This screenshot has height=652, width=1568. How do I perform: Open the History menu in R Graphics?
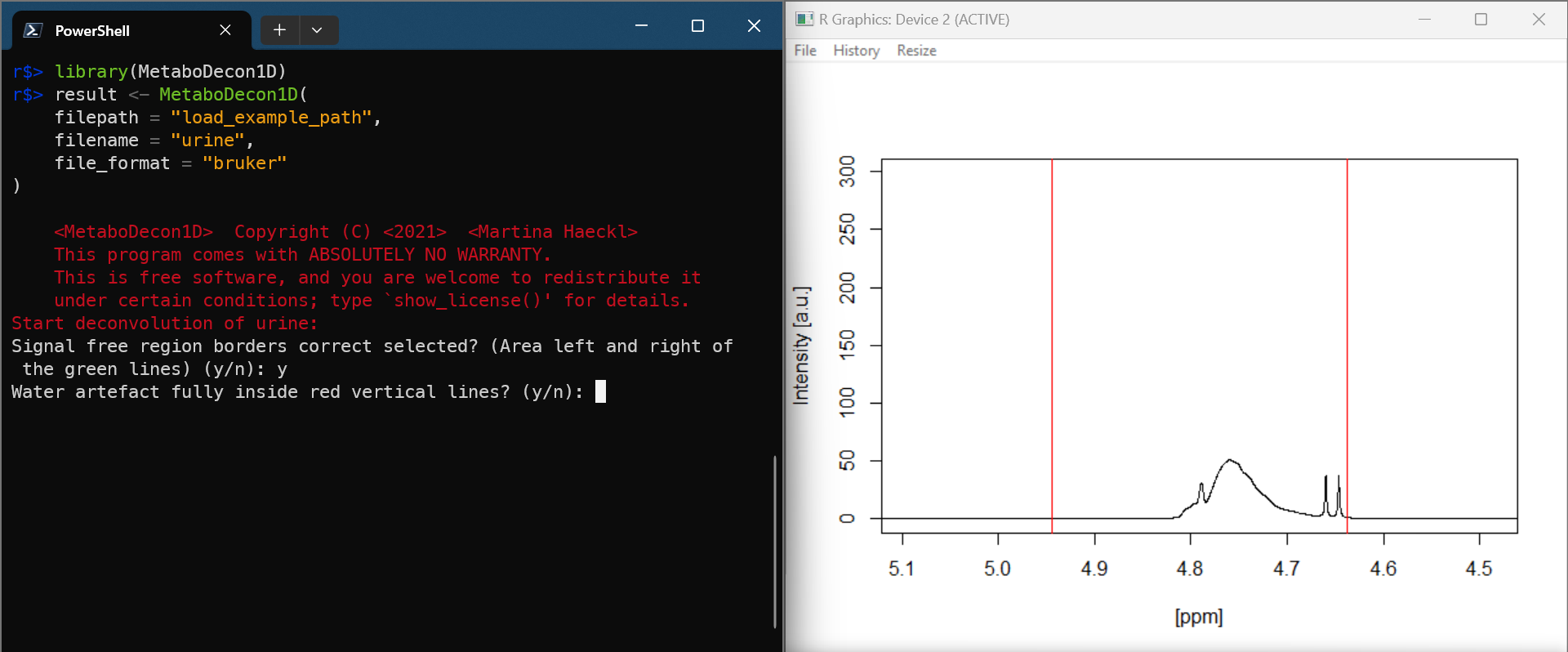[856, 51]
